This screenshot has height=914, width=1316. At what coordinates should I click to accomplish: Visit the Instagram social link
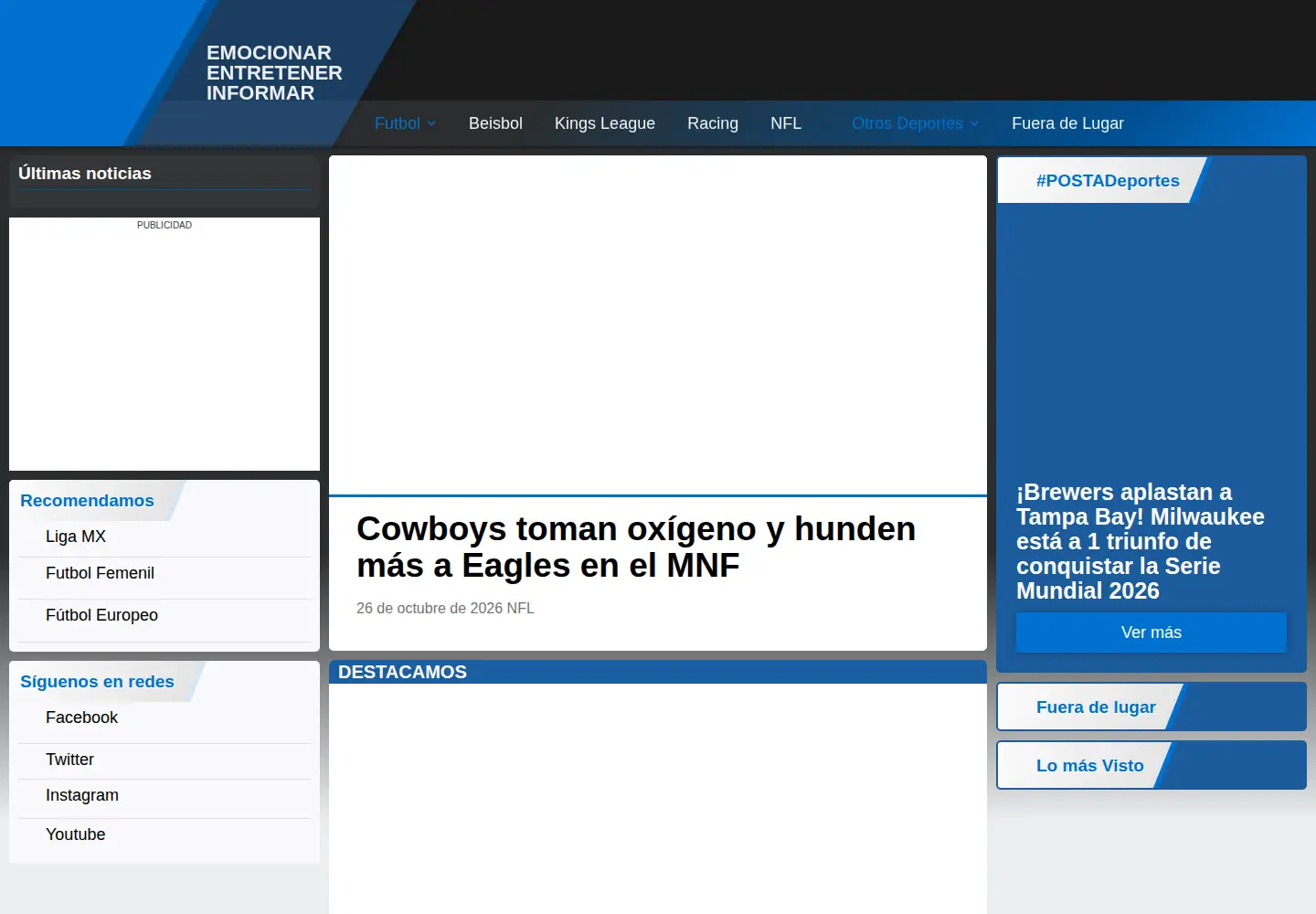point(82,795)
